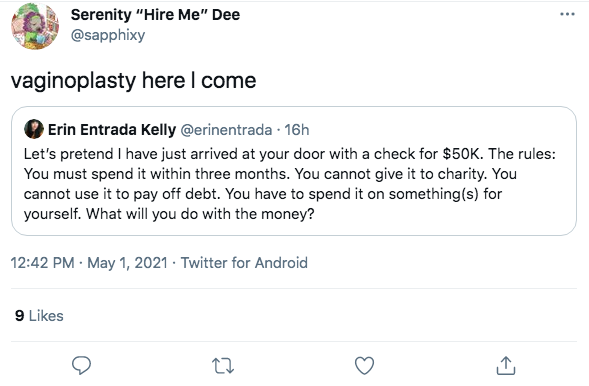Open the Twitter for Android source link

(244, 262)
